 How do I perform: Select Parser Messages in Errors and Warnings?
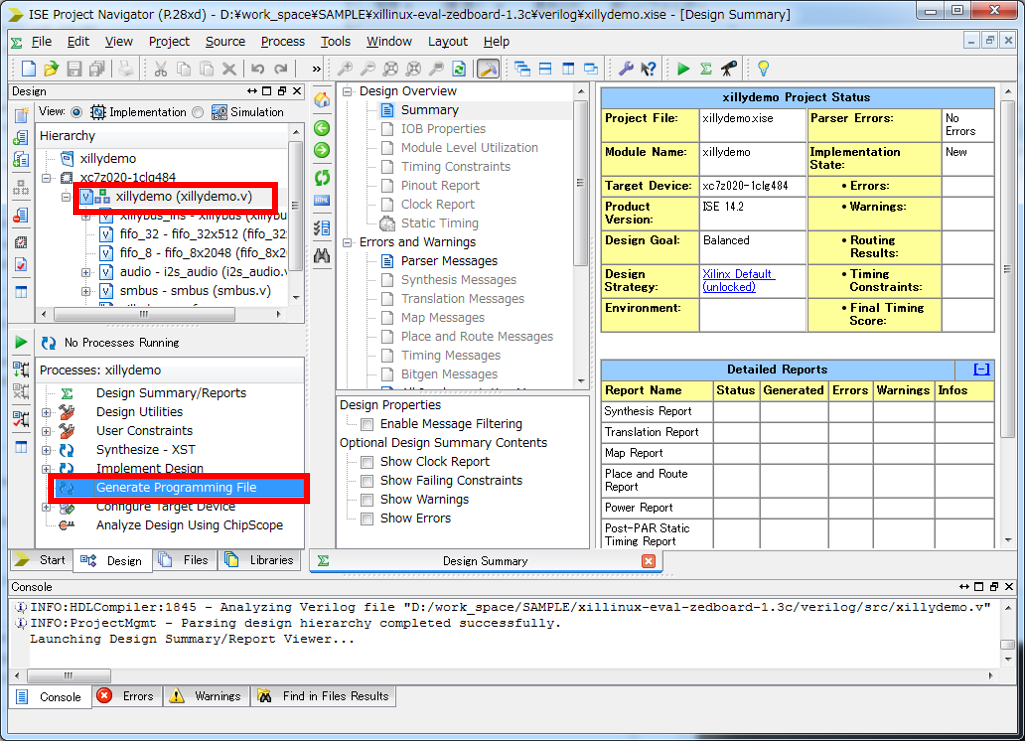pos(449,261)
